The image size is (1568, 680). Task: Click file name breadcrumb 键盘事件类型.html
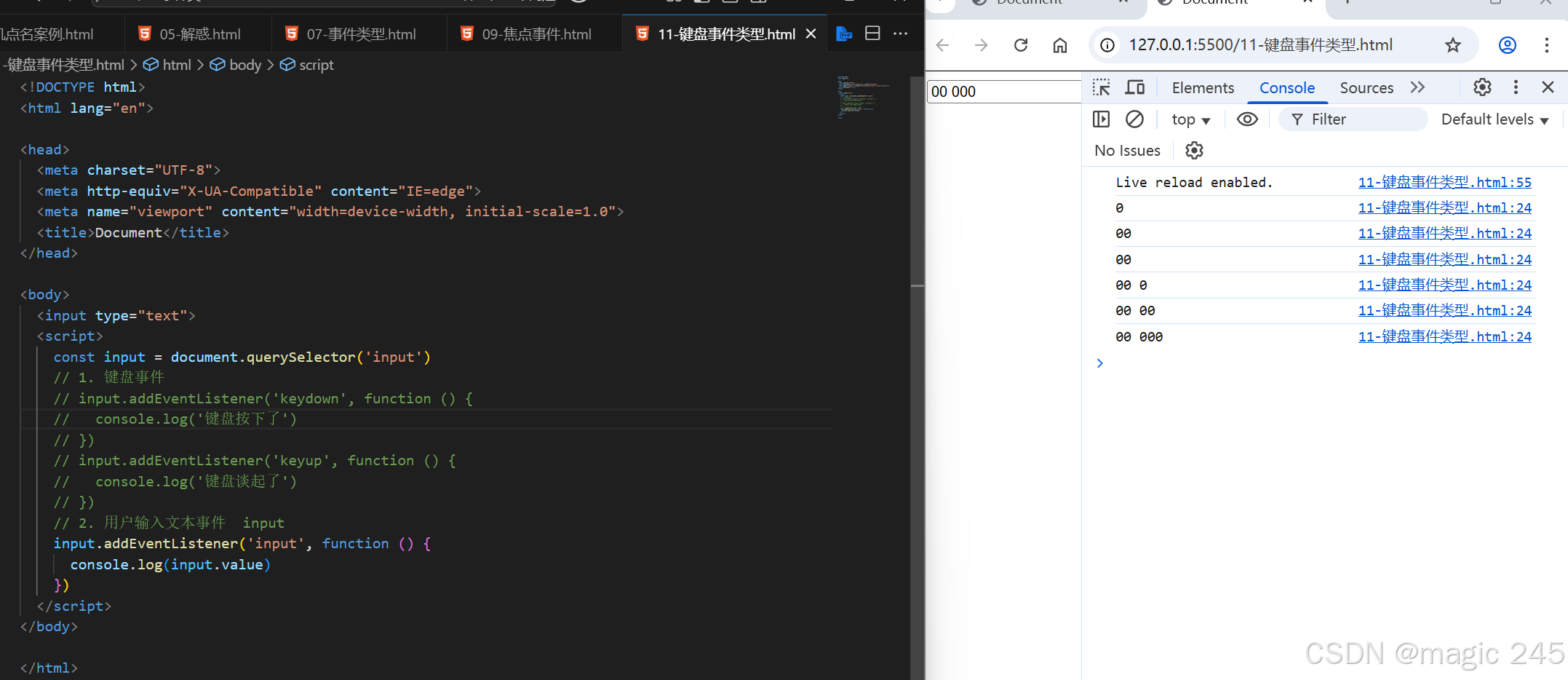(x=63, y=65)
